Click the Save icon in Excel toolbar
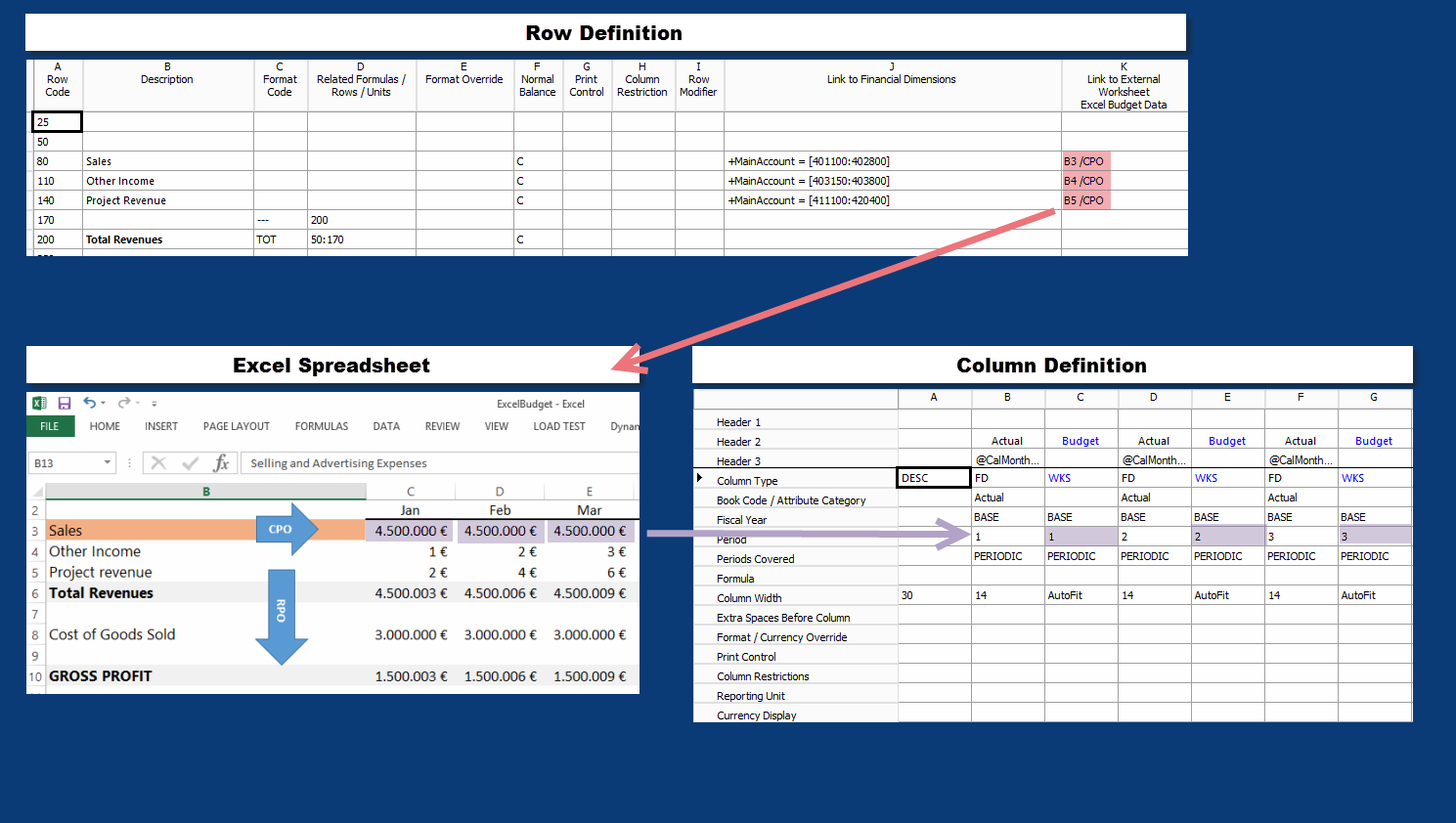1456x823 pixels. (65, 403)
